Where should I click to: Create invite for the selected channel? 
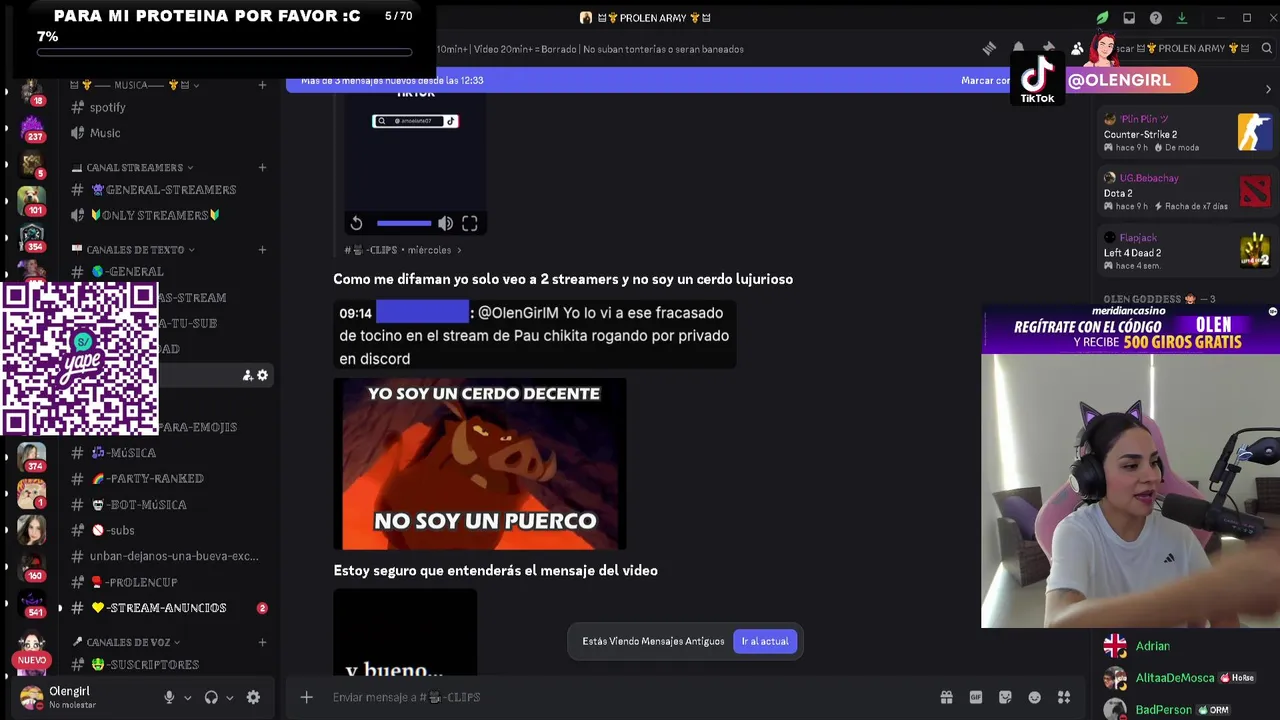click(247, 375)
